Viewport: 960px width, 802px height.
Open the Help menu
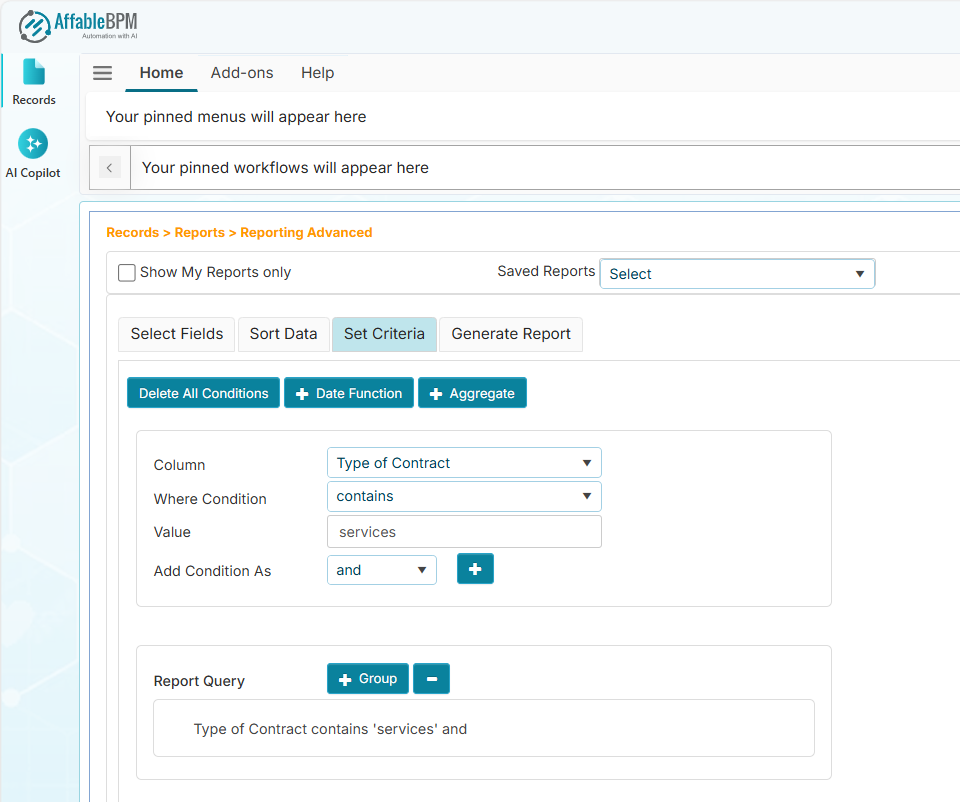coord(317,72)
